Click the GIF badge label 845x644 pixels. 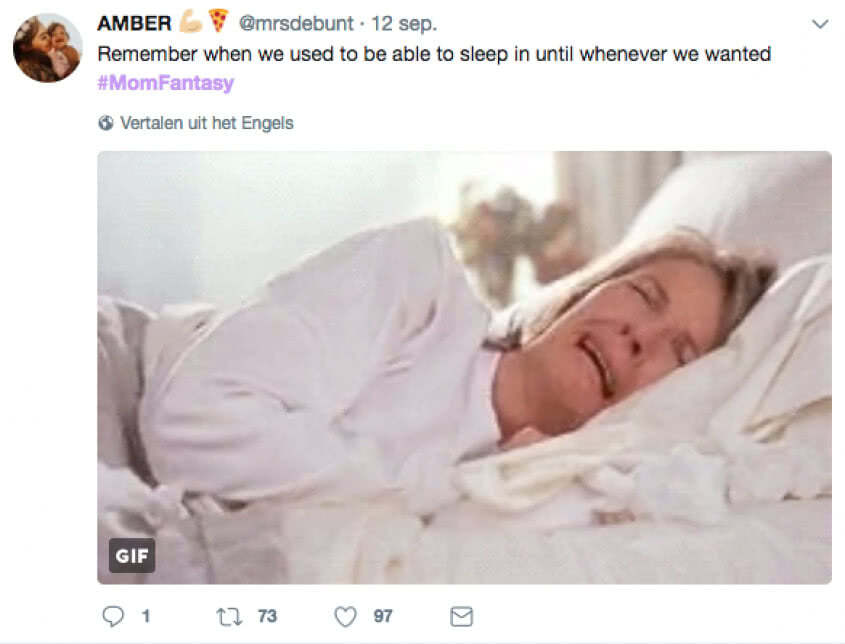tap(132, 556)
